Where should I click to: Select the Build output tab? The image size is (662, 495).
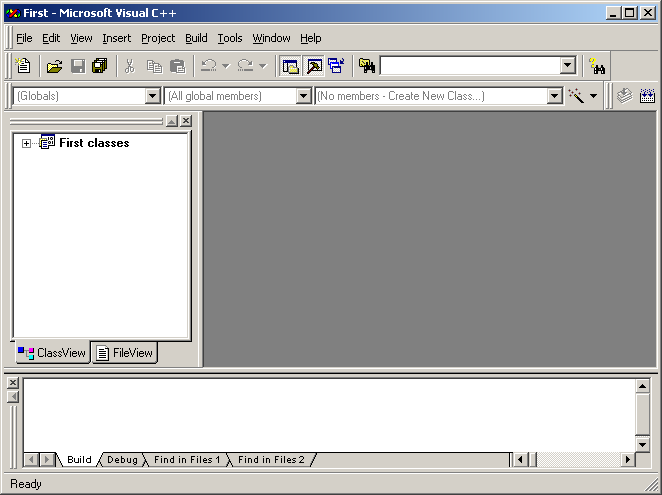tap(79, 460)
